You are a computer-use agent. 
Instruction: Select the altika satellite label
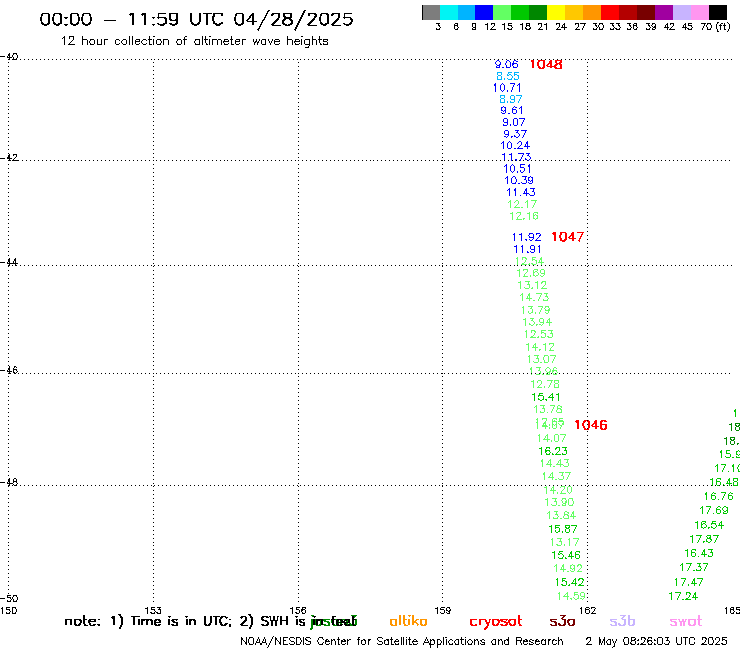[x=408, y=621]
